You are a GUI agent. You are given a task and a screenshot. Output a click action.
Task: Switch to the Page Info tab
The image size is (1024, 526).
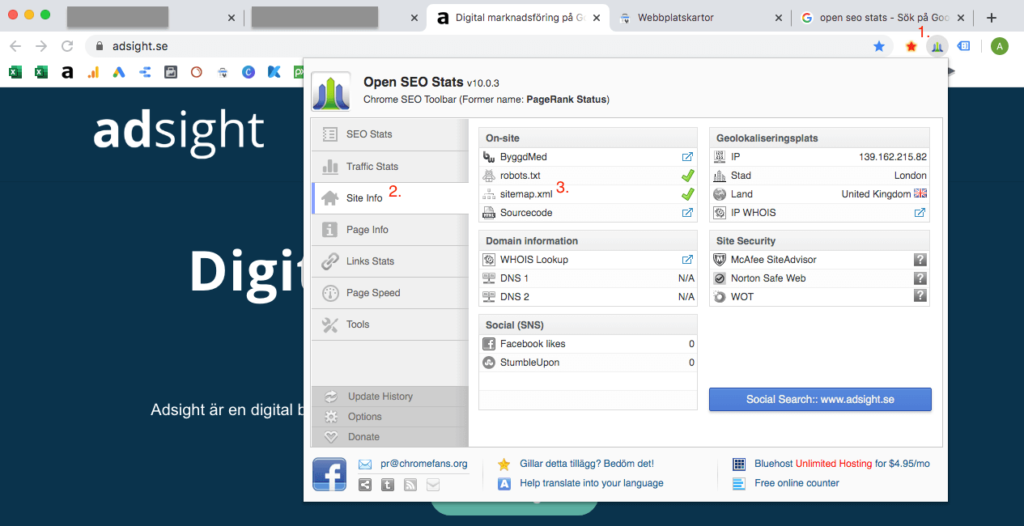pyautogui.click(x=390, y=230)
